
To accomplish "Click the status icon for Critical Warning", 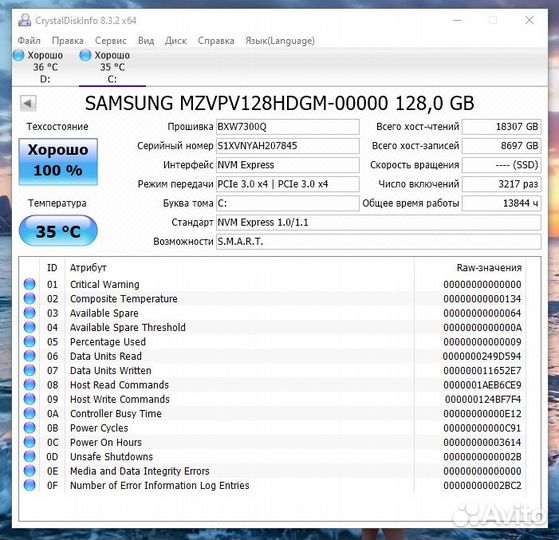I will (x=30, y=284).
